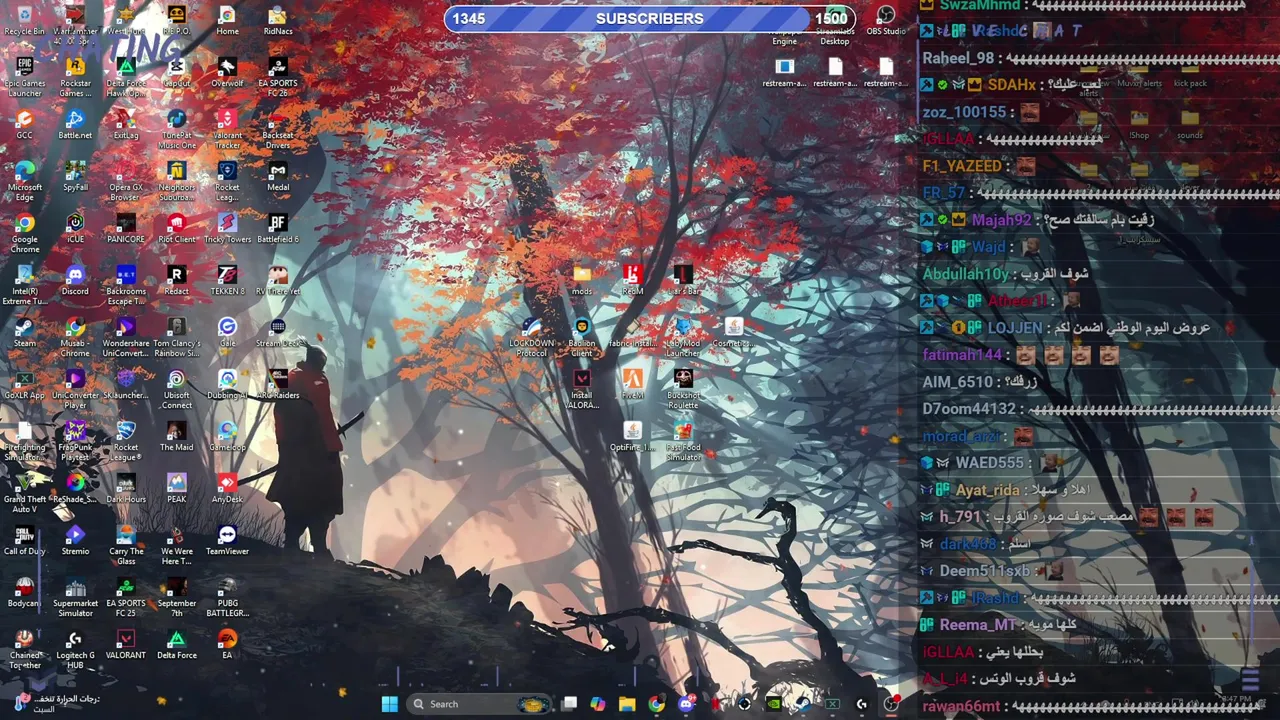Screen dimensions: 1280x720
Task: Select The Maid desktop icon
Action: point(177,437)
